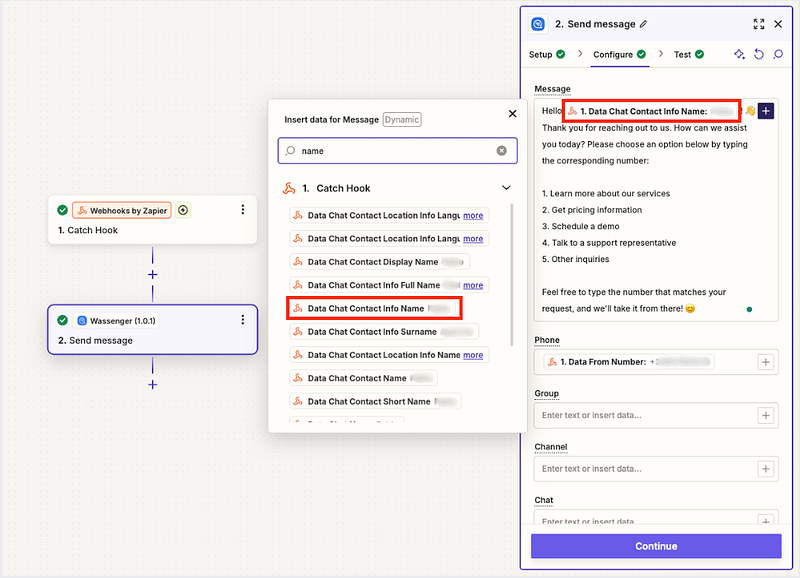Click the undo arrow icon in the panel header
Viewport: 800px width, 578px height.
(x=759, y=54)
